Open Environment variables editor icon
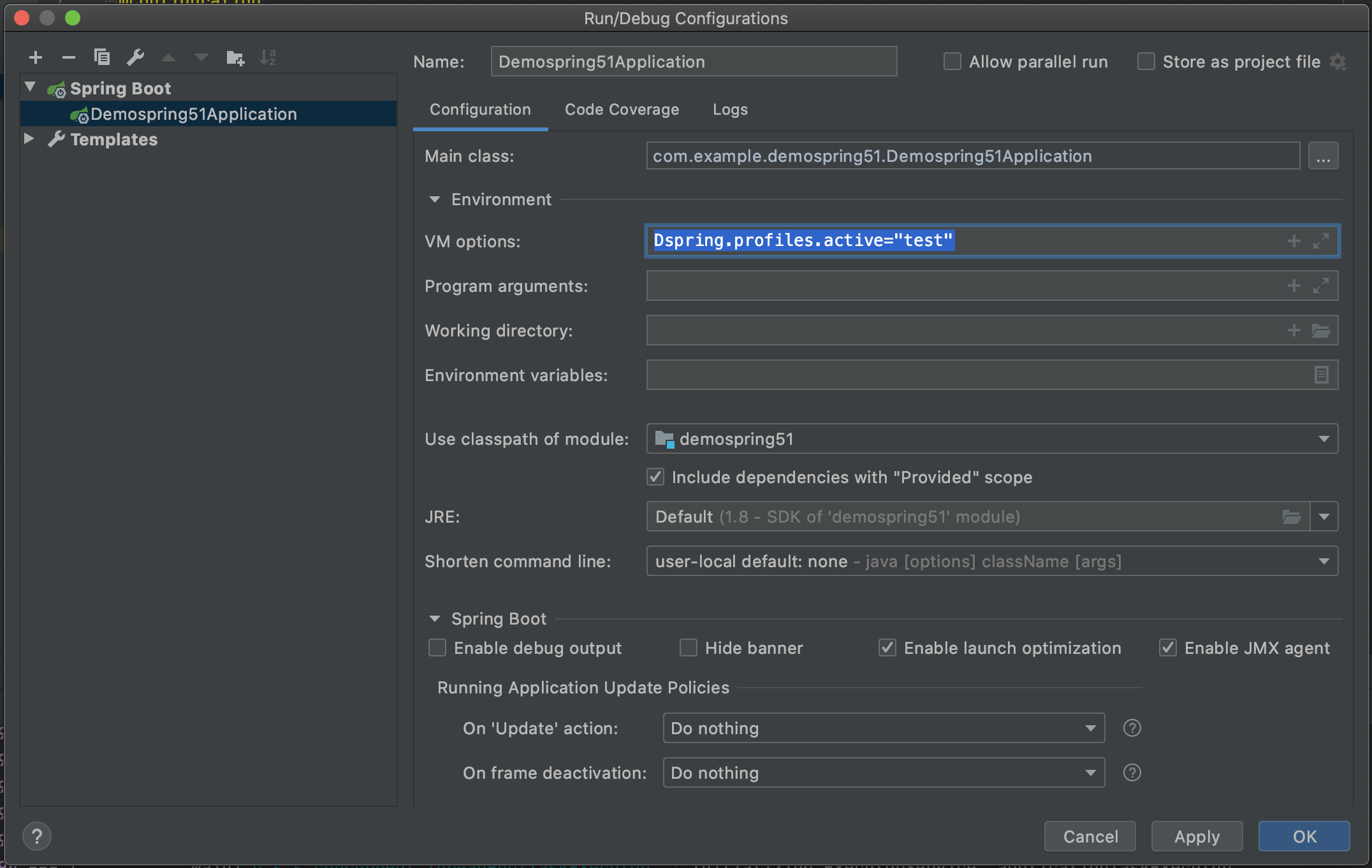Viewport: 1372px width, 868px height. coord(1321,375)
